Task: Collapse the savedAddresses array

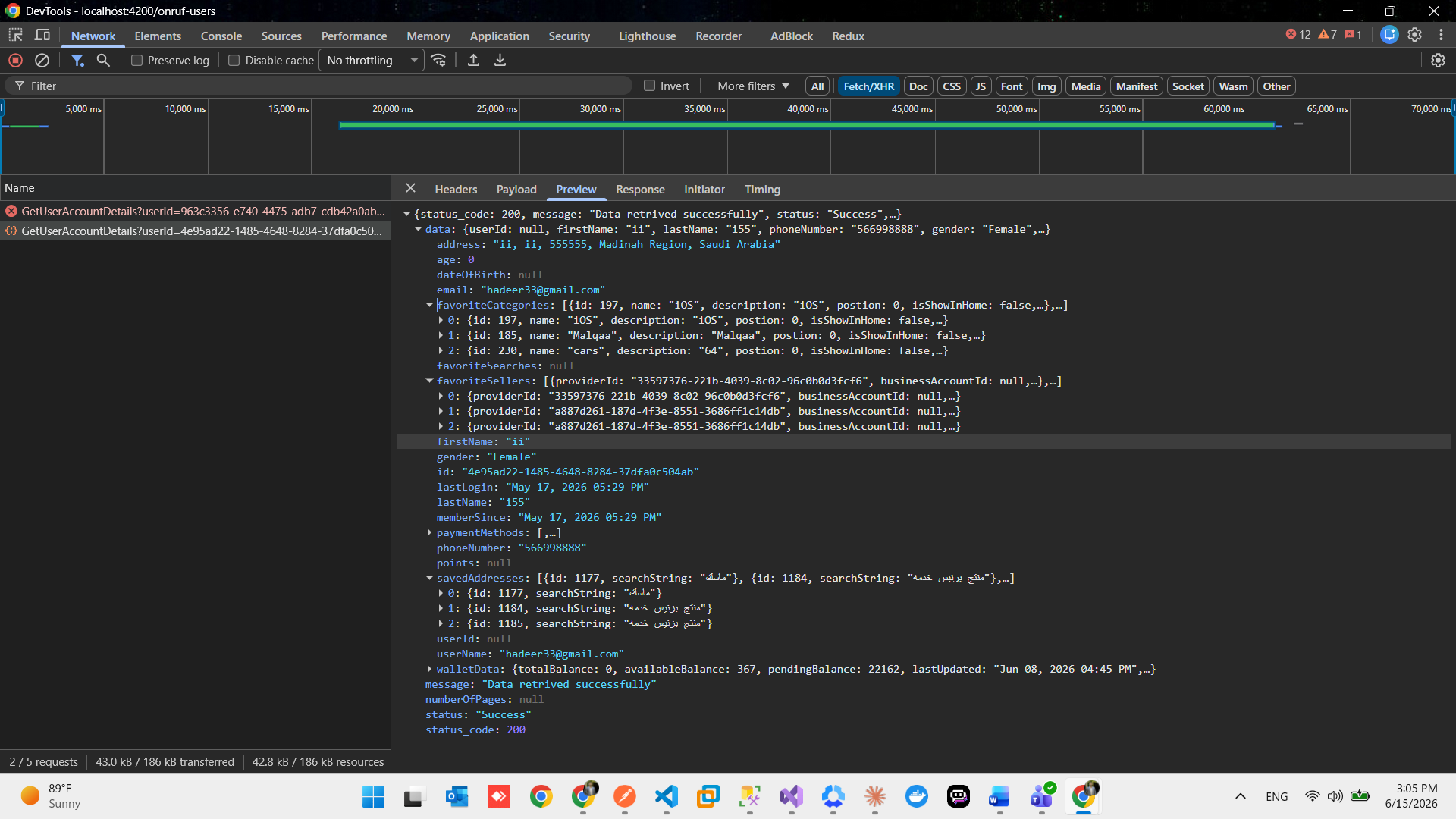Action: [x=429, y=578]
